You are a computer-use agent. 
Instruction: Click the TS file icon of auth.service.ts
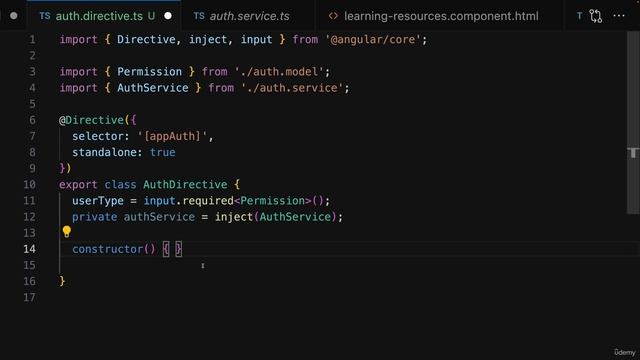coord(199,16)
